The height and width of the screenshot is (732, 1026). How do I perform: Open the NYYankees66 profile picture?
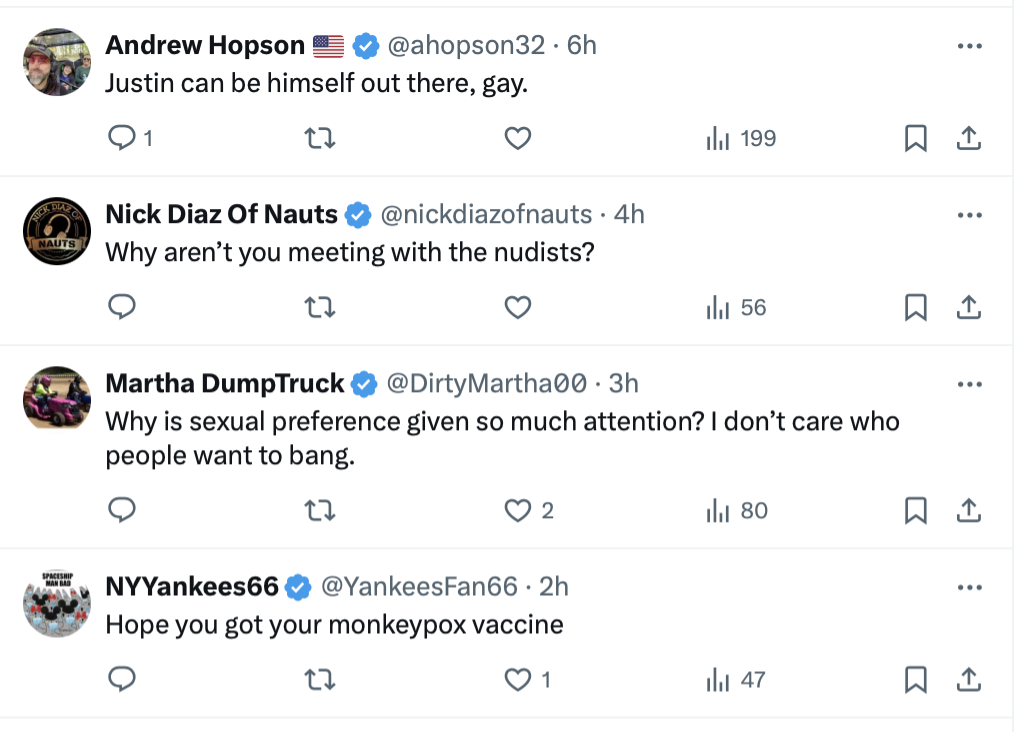tap(57, 604)
